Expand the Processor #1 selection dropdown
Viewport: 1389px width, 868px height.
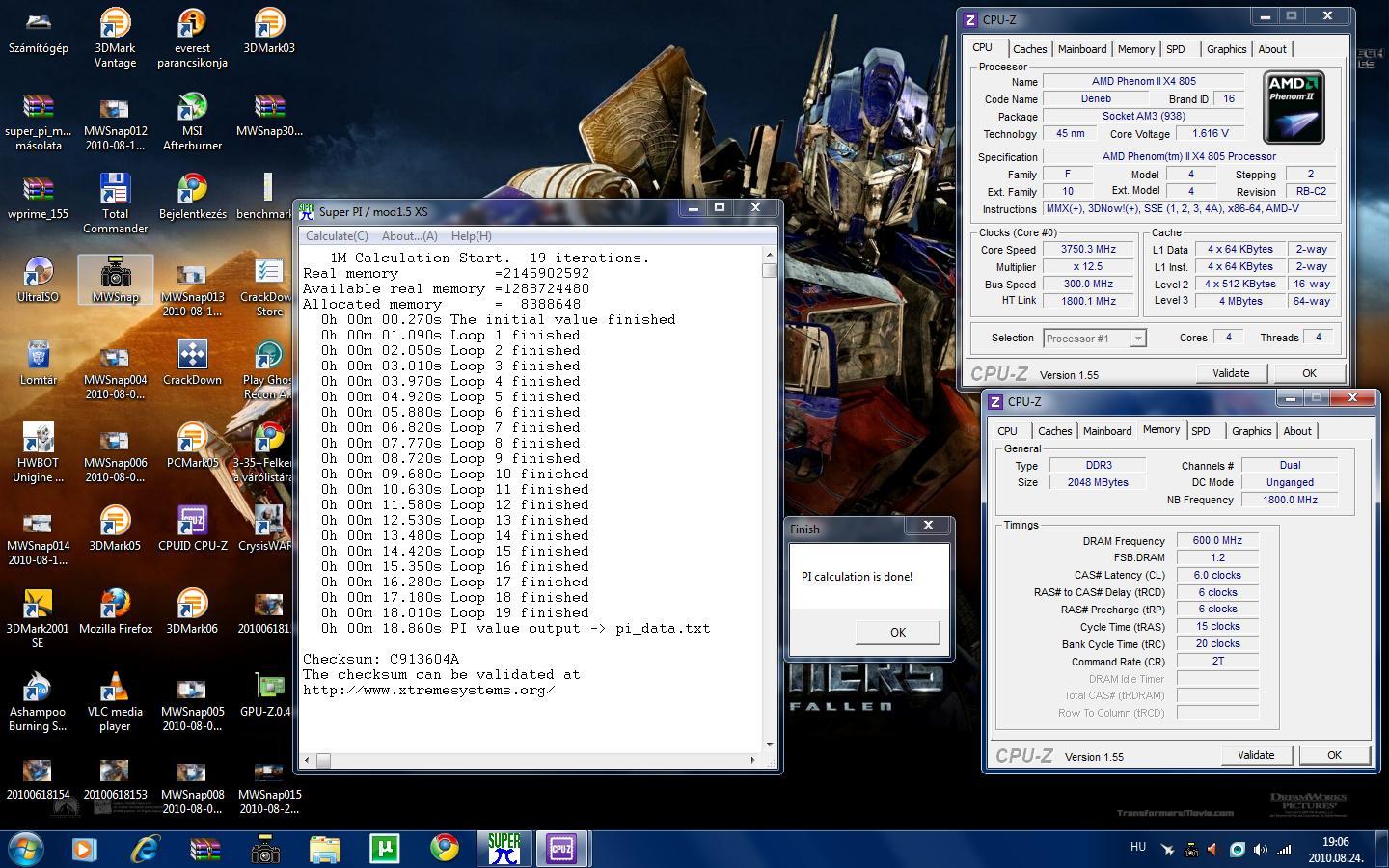coord(1137,338)
